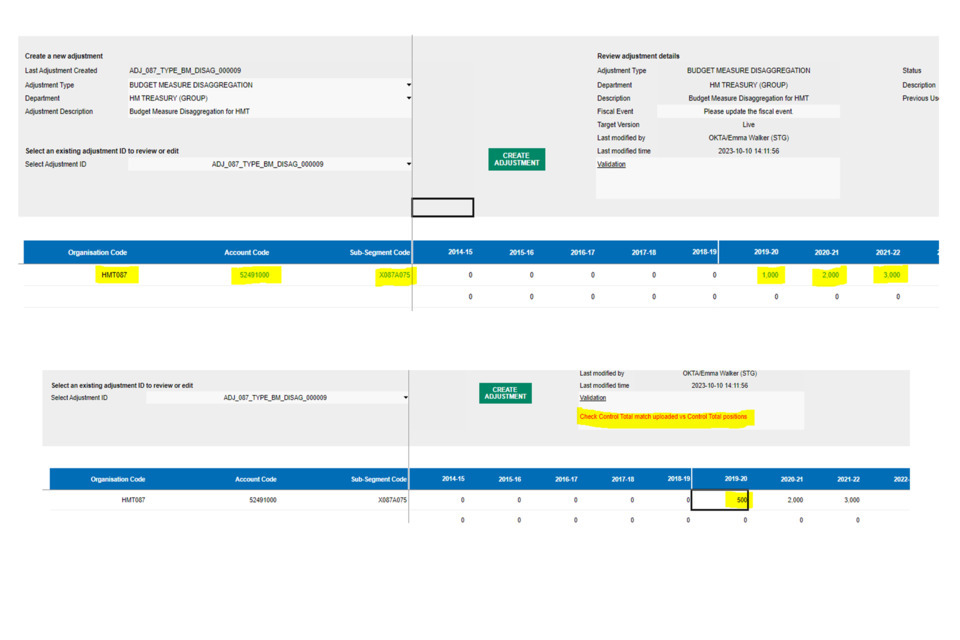960x640 pixels.
Task: Click the Validation link above the red error
Action: click(593, 398)
